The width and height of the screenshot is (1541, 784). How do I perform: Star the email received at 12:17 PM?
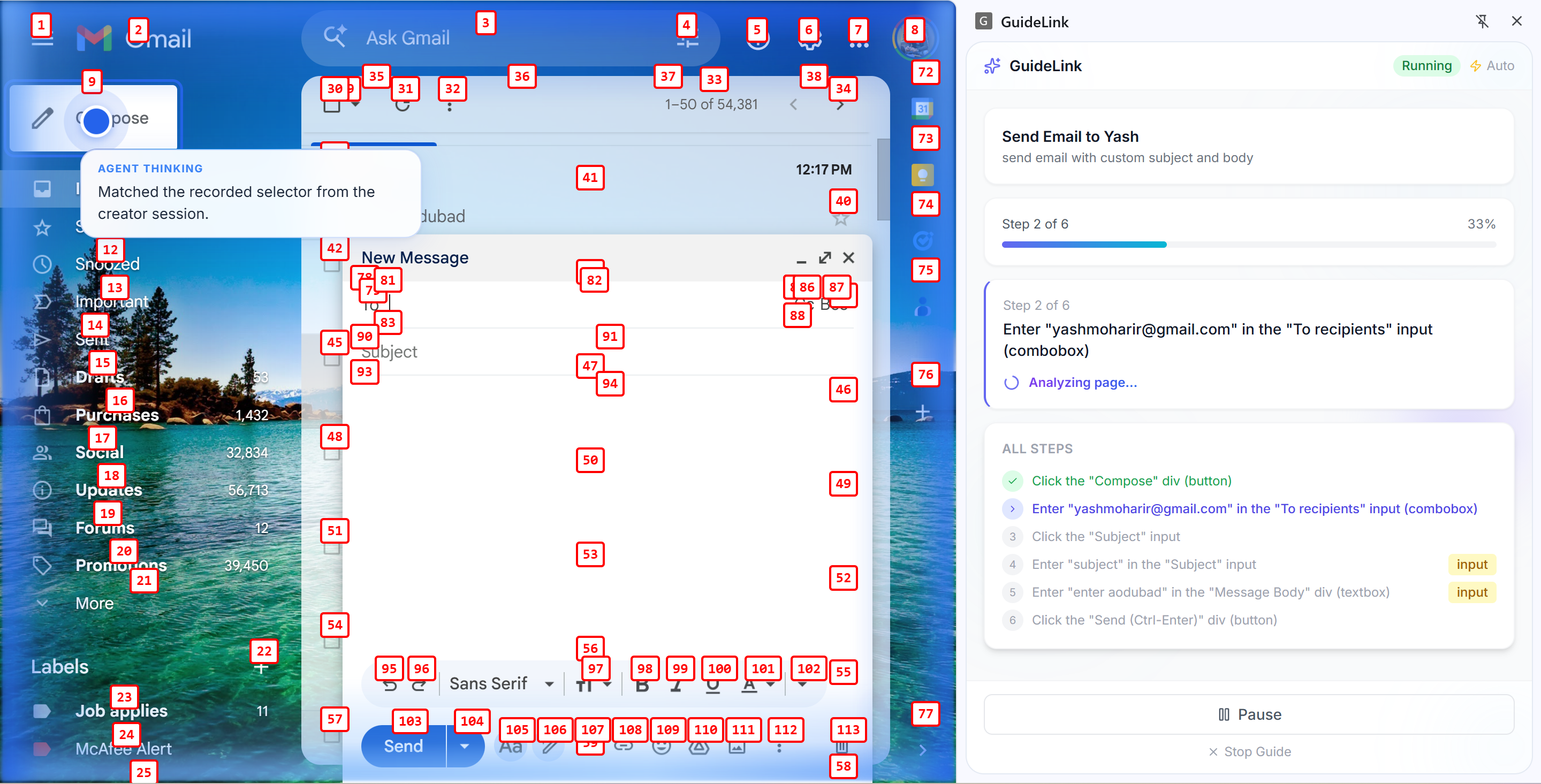pyautogui.click(x=840, y=219)
